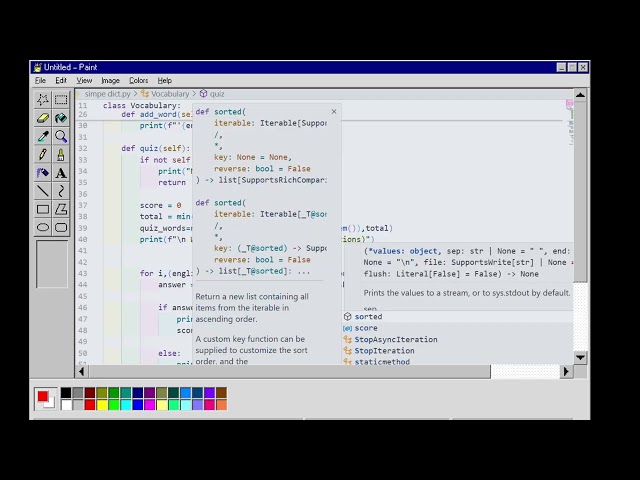Click the 'def quiz(self):' code line
640x480 pixels.
pos(156,148)
